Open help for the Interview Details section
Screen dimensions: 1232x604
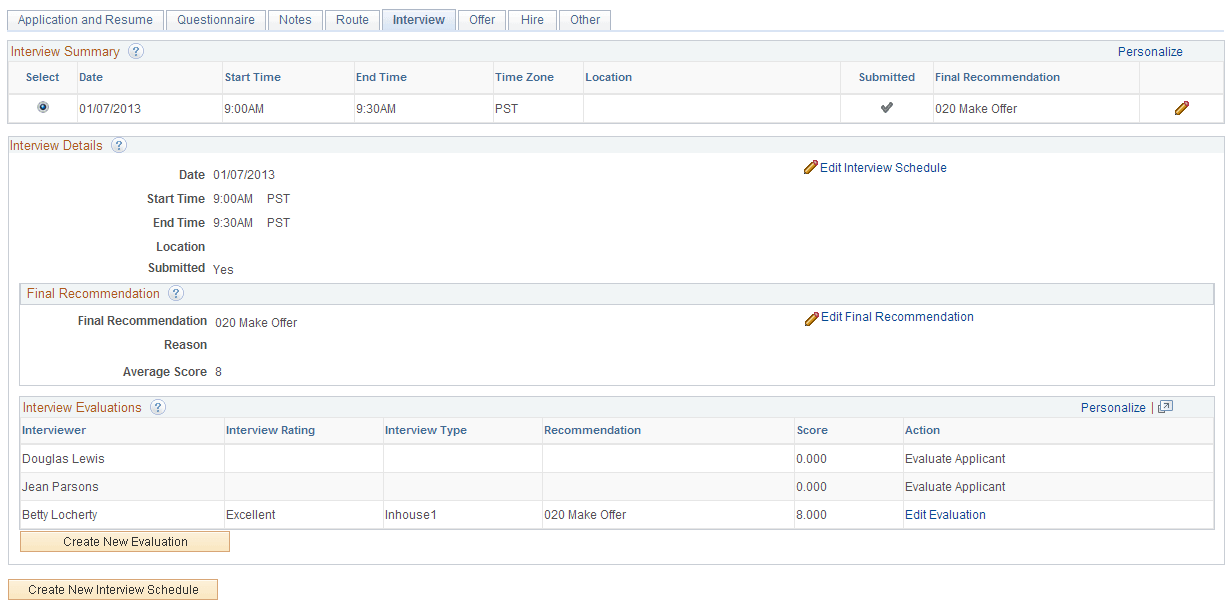118,146
